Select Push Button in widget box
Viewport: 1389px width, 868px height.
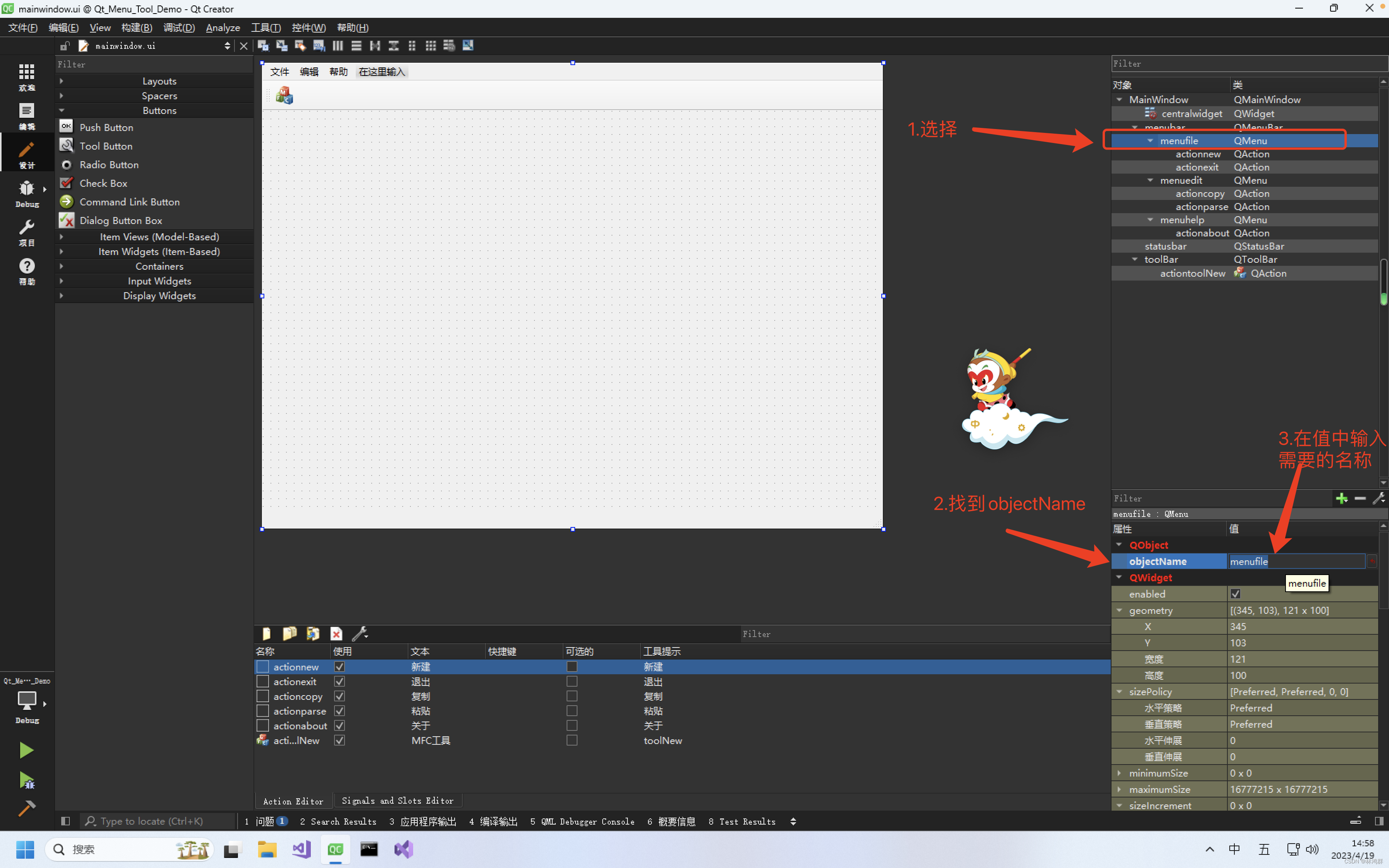click(x=106, y=127)
